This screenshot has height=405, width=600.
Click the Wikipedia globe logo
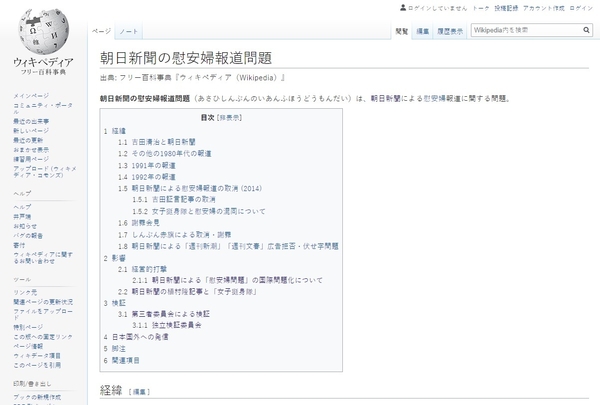pyautogui.click(x=43, y=32)
